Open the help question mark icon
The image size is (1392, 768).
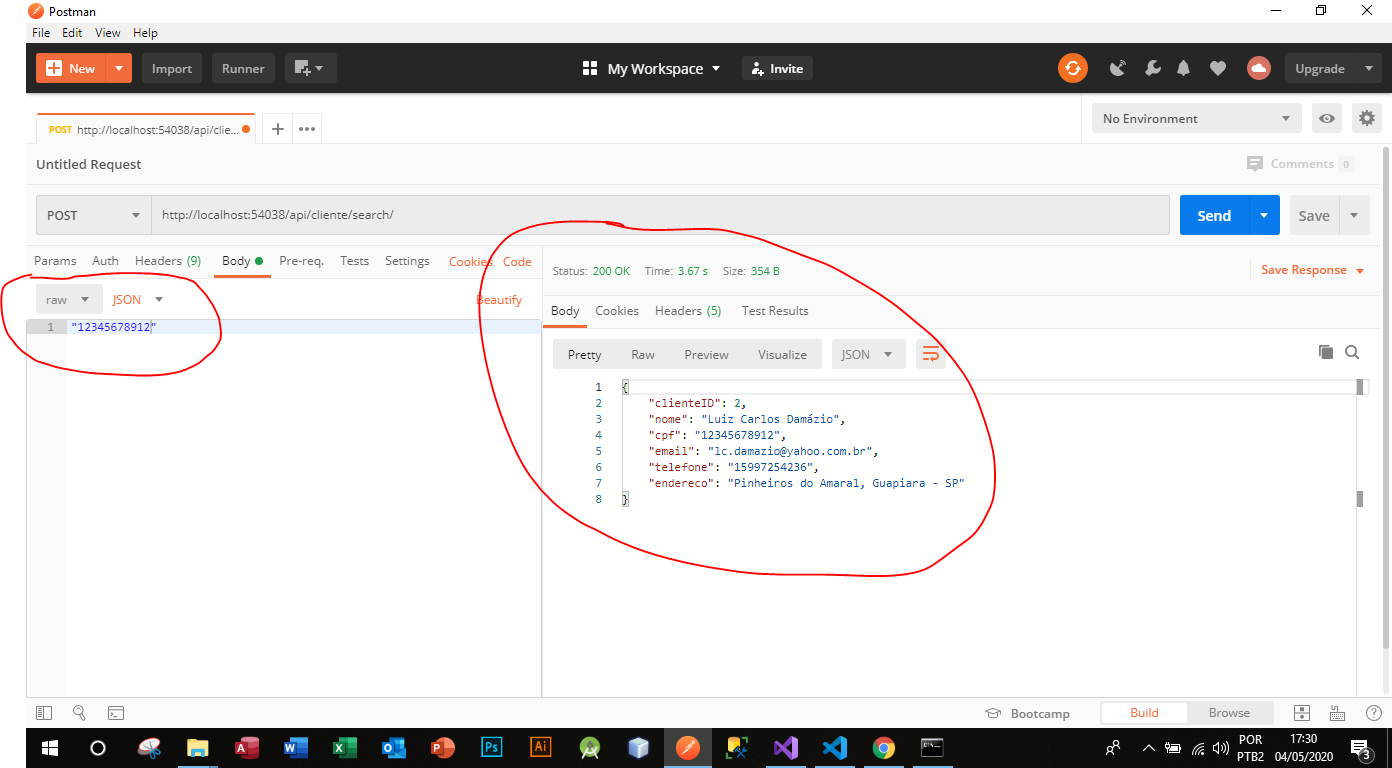[1373, 713]
